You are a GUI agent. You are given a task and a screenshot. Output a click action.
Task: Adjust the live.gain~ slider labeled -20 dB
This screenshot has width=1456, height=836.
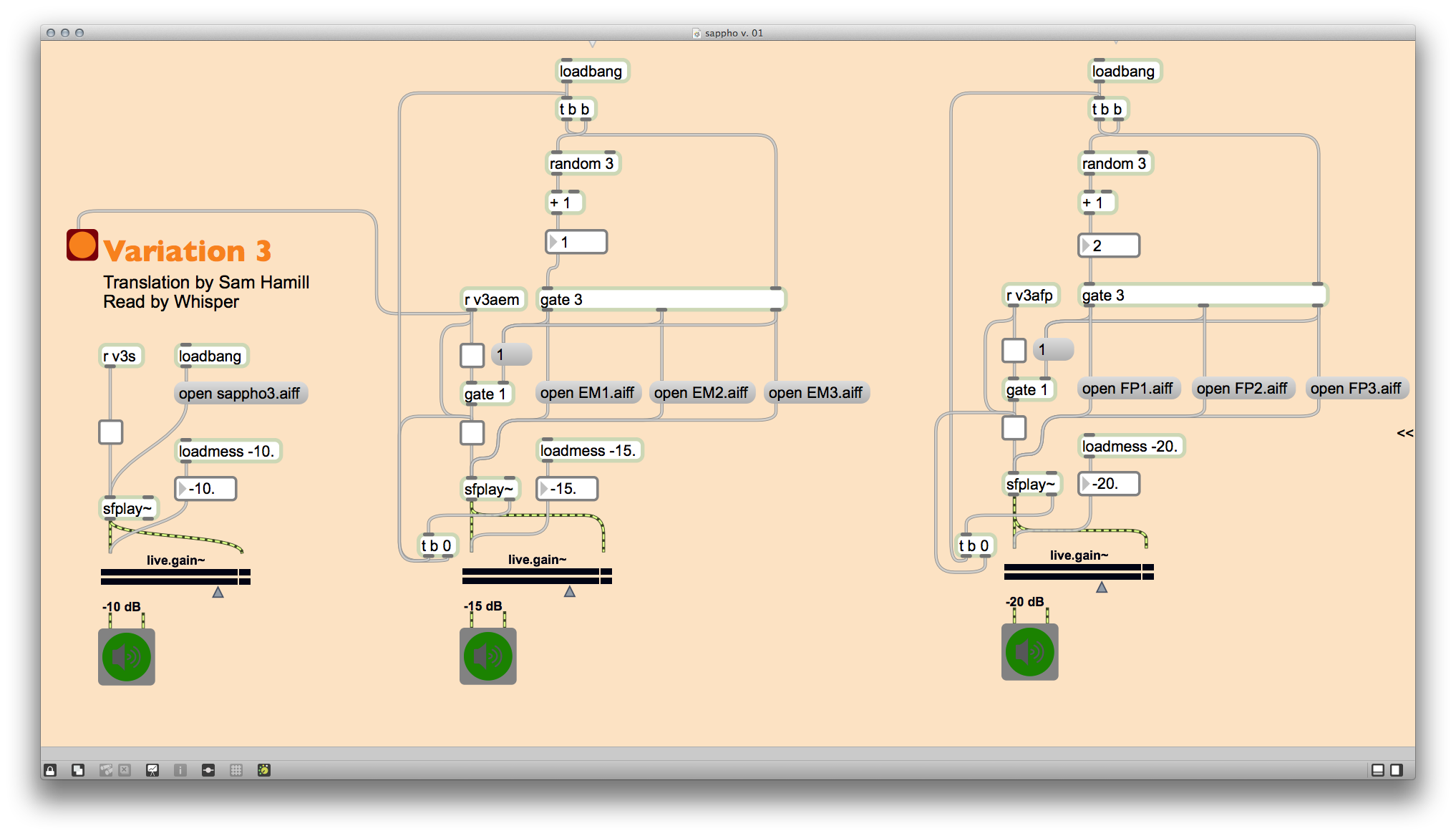(x=1079, y=572)
